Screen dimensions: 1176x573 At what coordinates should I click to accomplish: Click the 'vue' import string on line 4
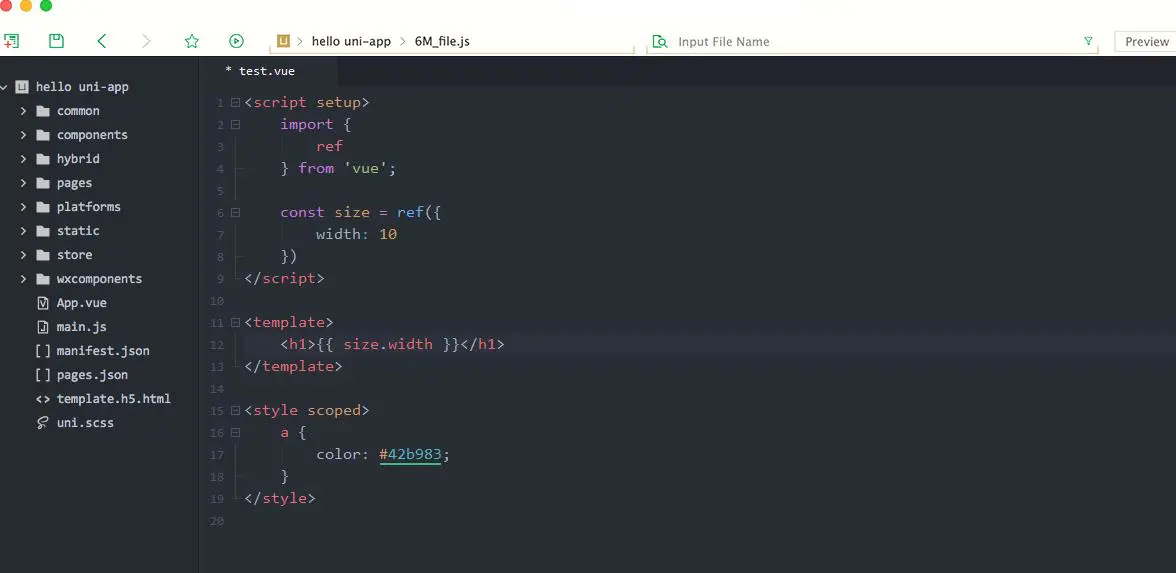(x=365, y=168)
